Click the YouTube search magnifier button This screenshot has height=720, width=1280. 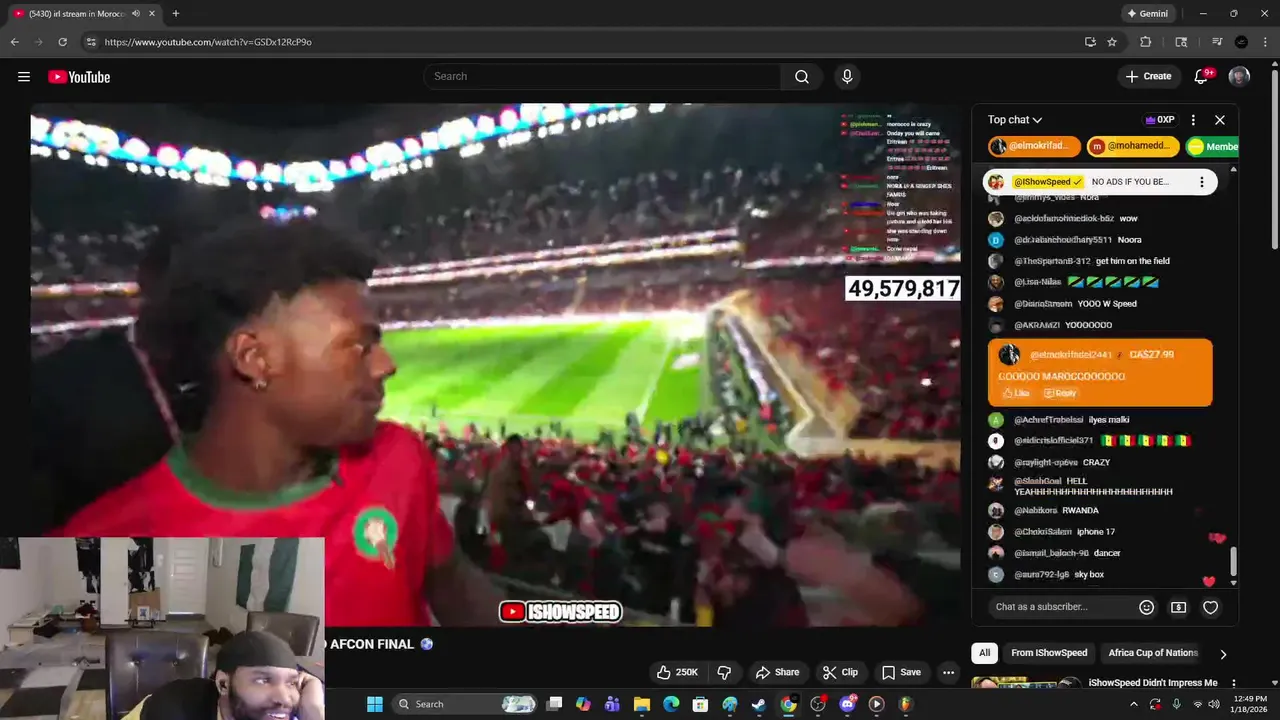coord(802,77)
